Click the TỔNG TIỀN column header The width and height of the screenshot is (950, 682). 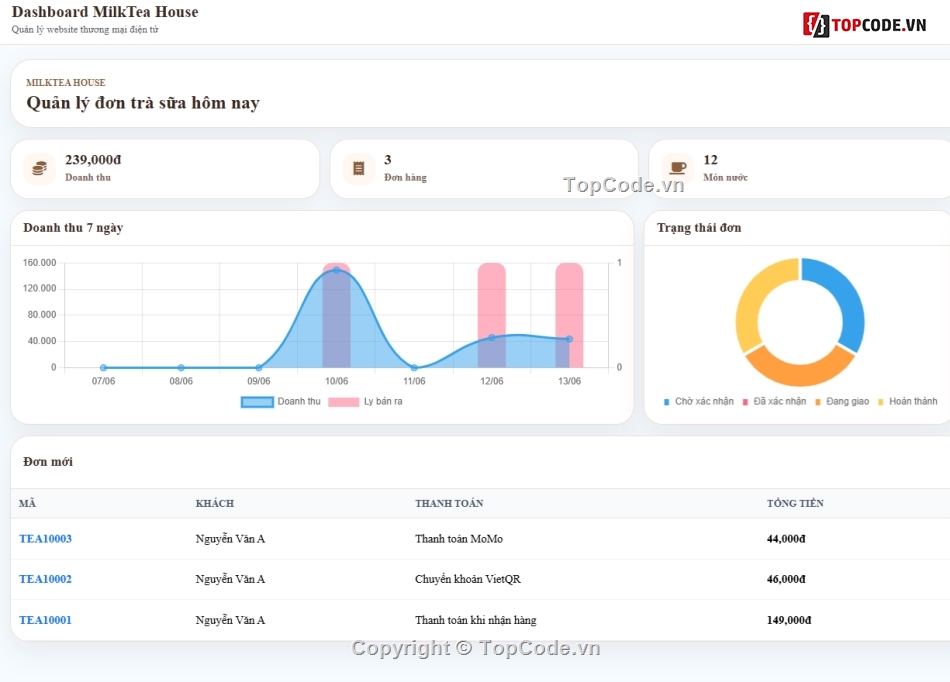pyautogui.click(x=795, y=503)
